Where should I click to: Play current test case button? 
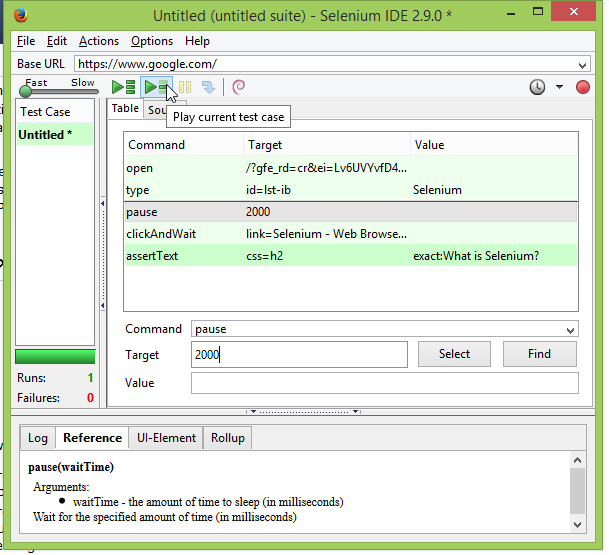tap(156, 87)
